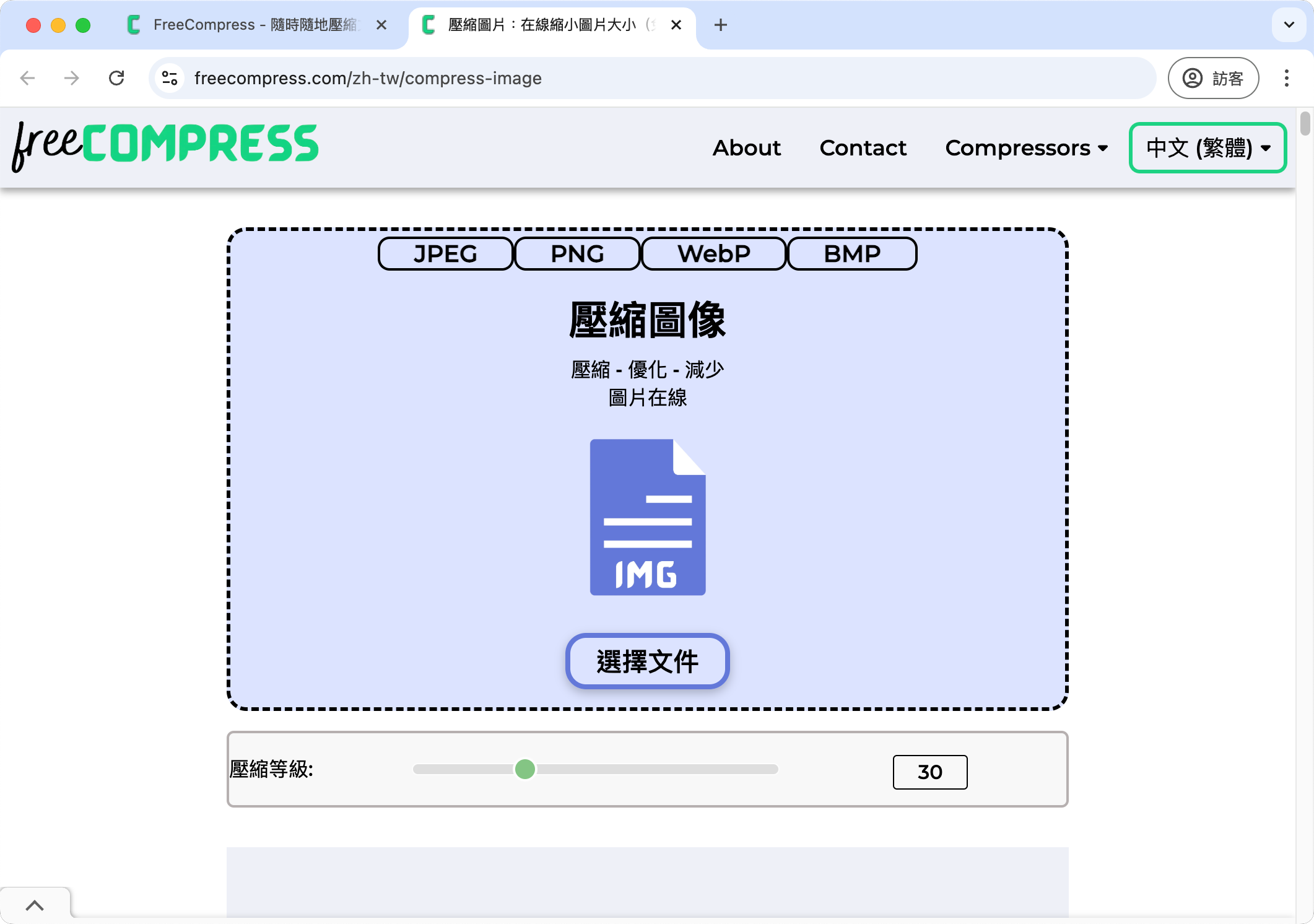This screenshot has width=1314, height=924.
Task: Open the Contact page
Action: [863, 147]
